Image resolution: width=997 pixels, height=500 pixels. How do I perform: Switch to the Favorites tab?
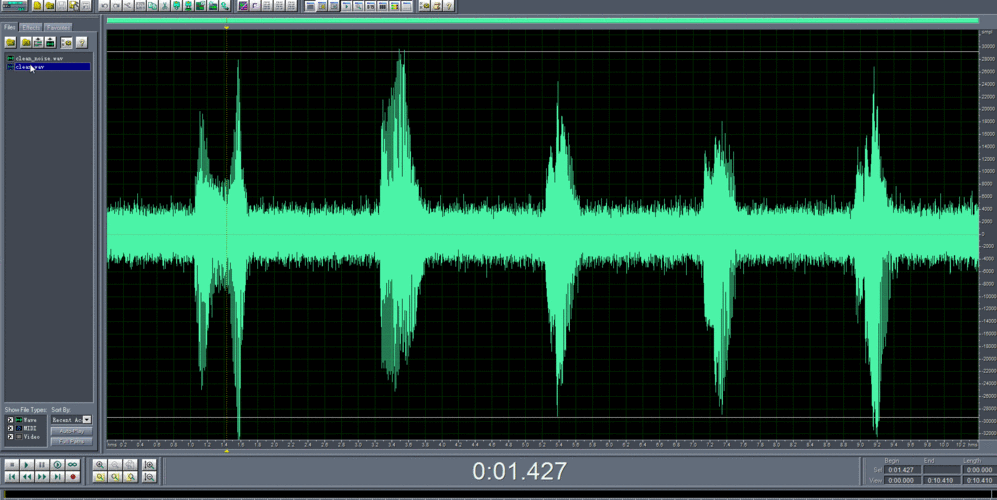tap(58, 27)
